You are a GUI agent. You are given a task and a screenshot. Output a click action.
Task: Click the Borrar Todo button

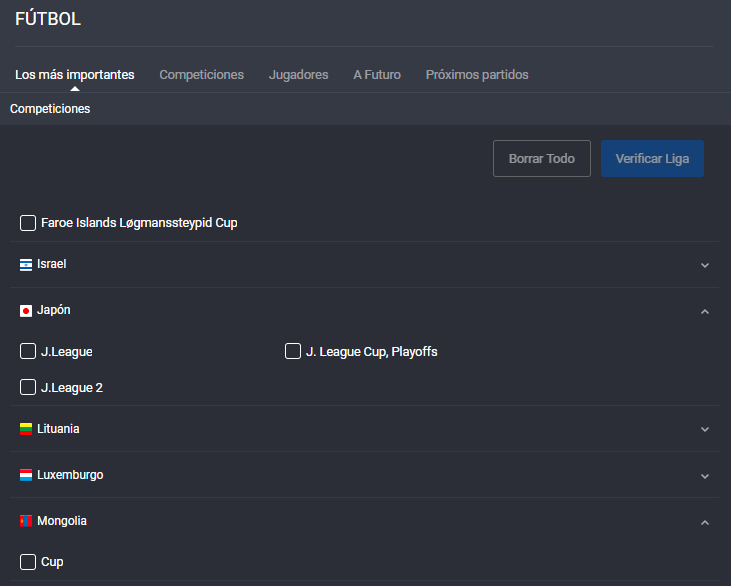coord(542,159)
